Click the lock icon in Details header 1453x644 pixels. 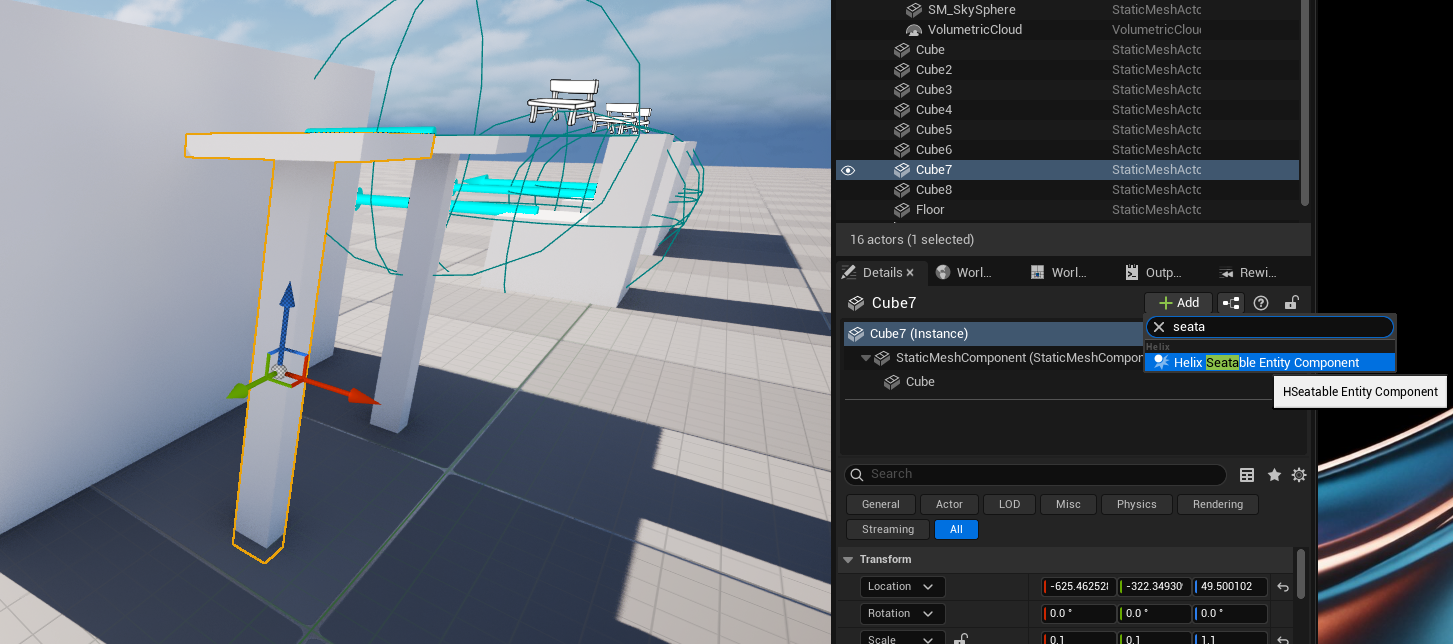coord(1291,303)
